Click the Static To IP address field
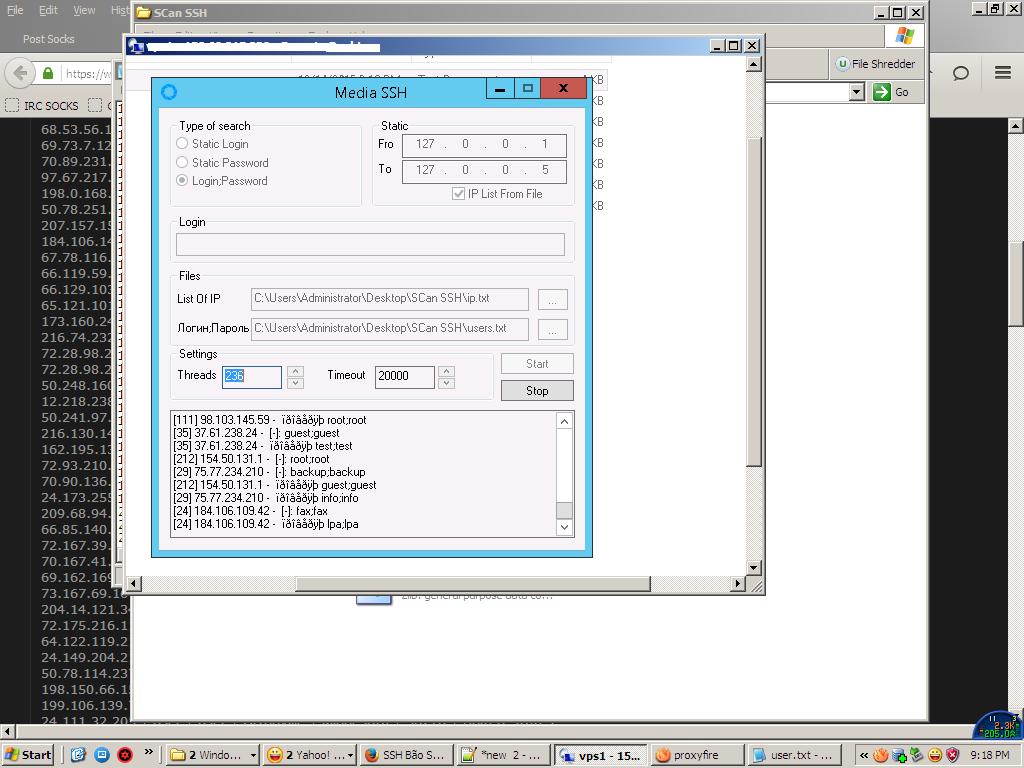 (x=484, y=170)
